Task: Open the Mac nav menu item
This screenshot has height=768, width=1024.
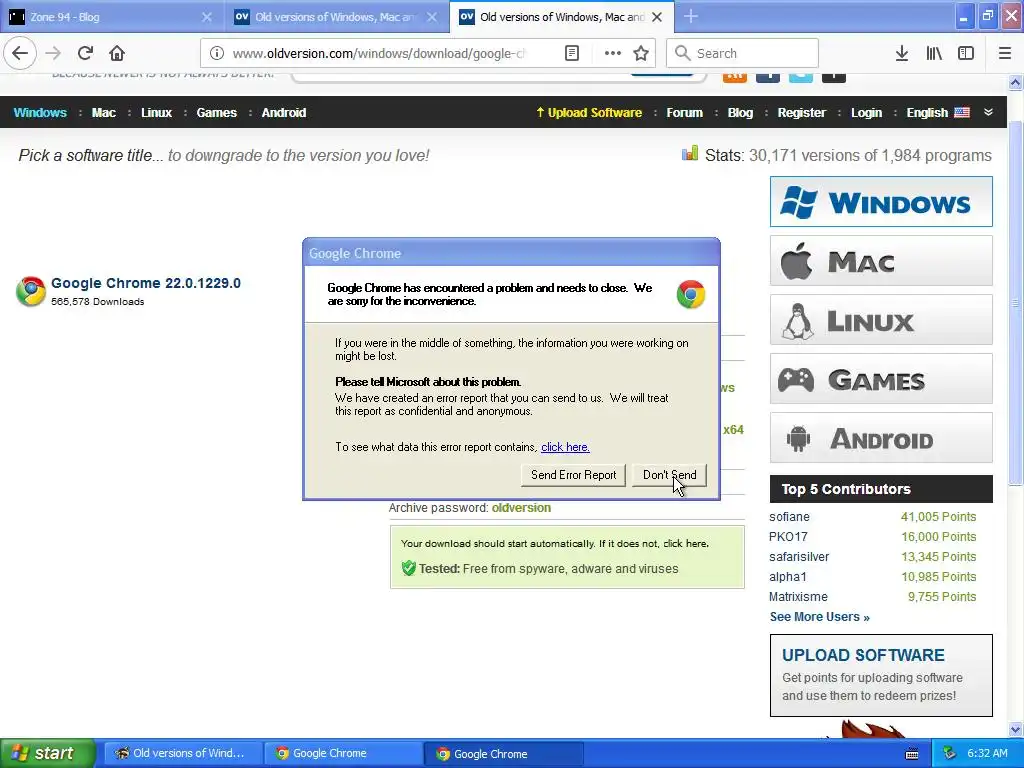Action: click(104, 112)
